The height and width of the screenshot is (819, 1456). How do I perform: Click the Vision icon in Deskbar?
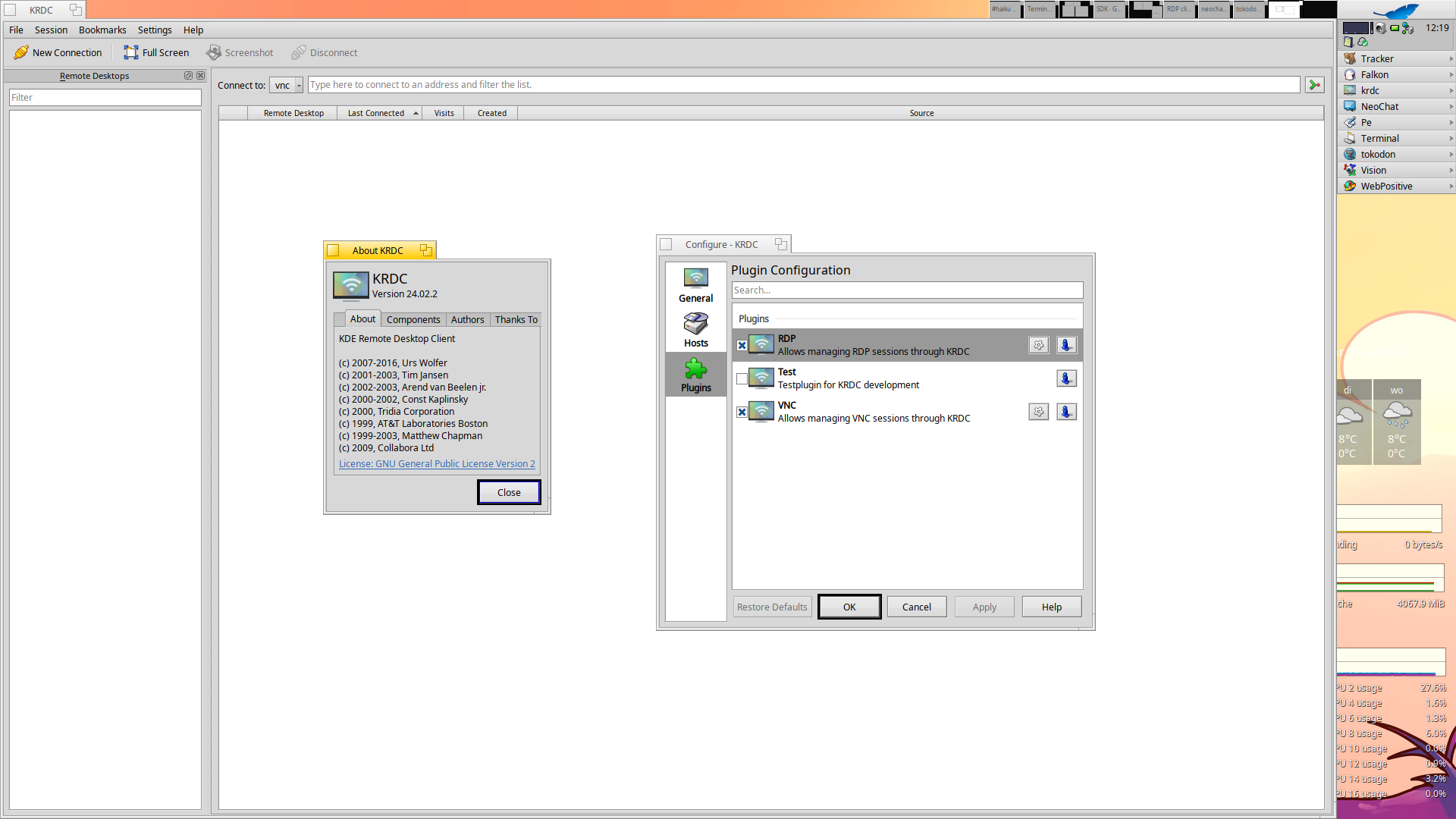[1350, 170]
